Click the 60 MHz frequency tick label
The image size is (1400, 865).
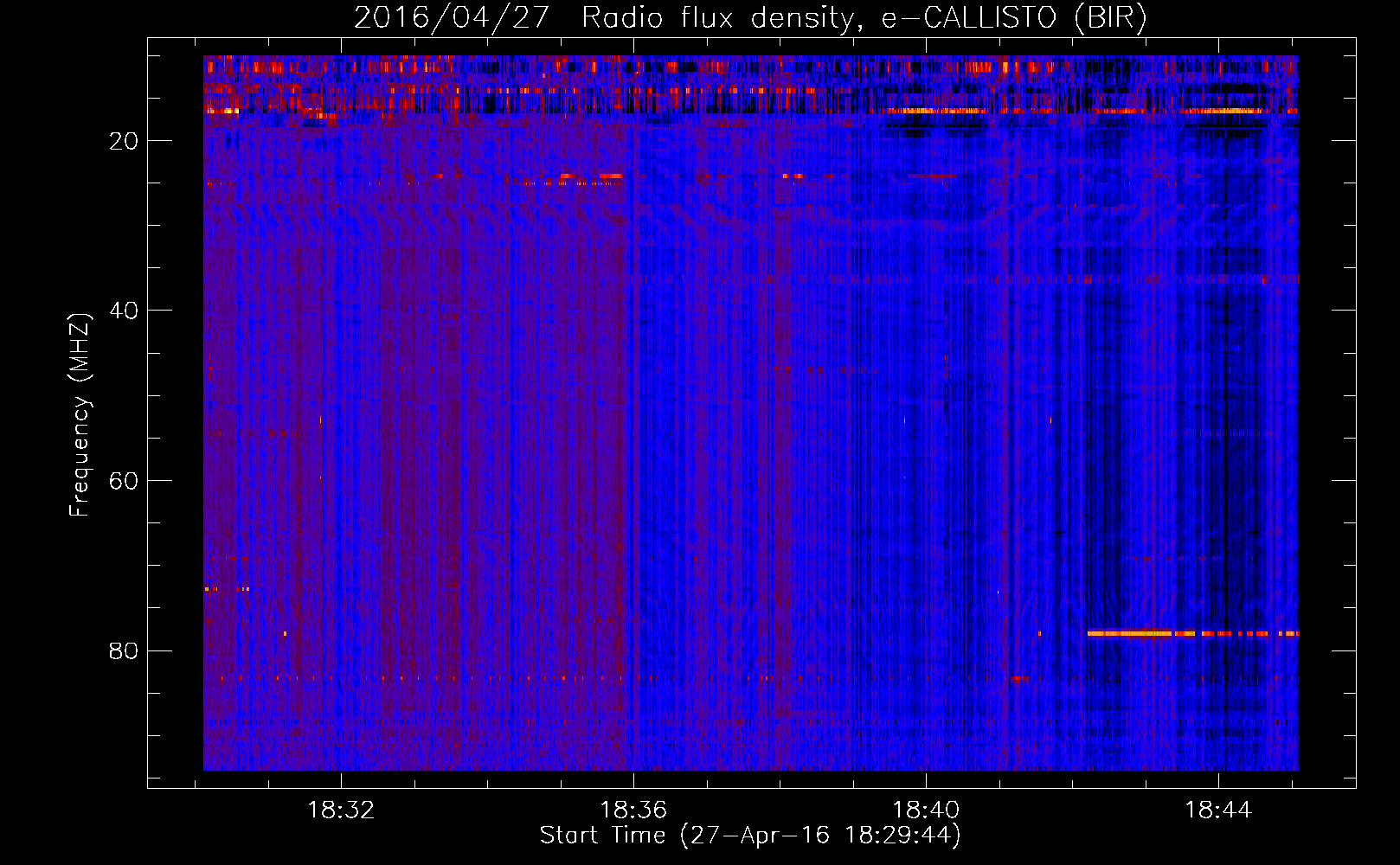124,481
